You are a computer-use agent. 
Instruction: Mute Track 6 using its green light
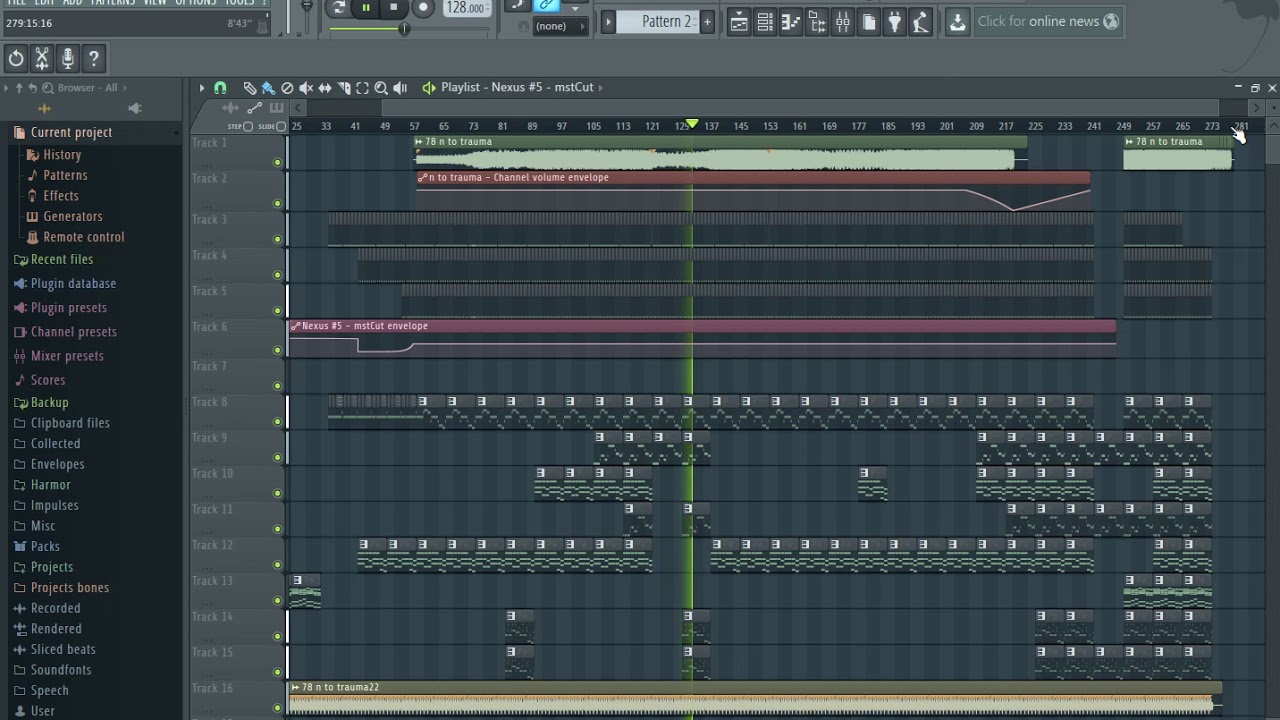278,350
